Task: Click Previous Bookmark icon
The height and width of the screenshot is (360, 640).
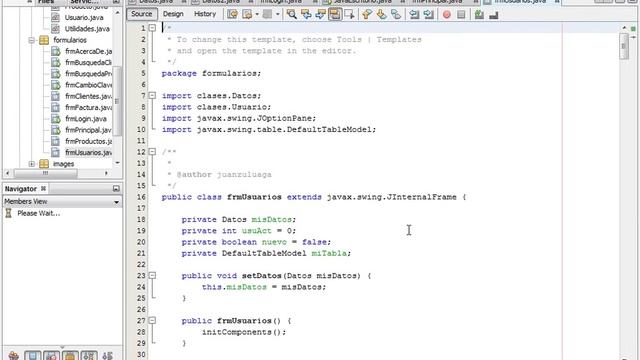Action: (367, 14)
